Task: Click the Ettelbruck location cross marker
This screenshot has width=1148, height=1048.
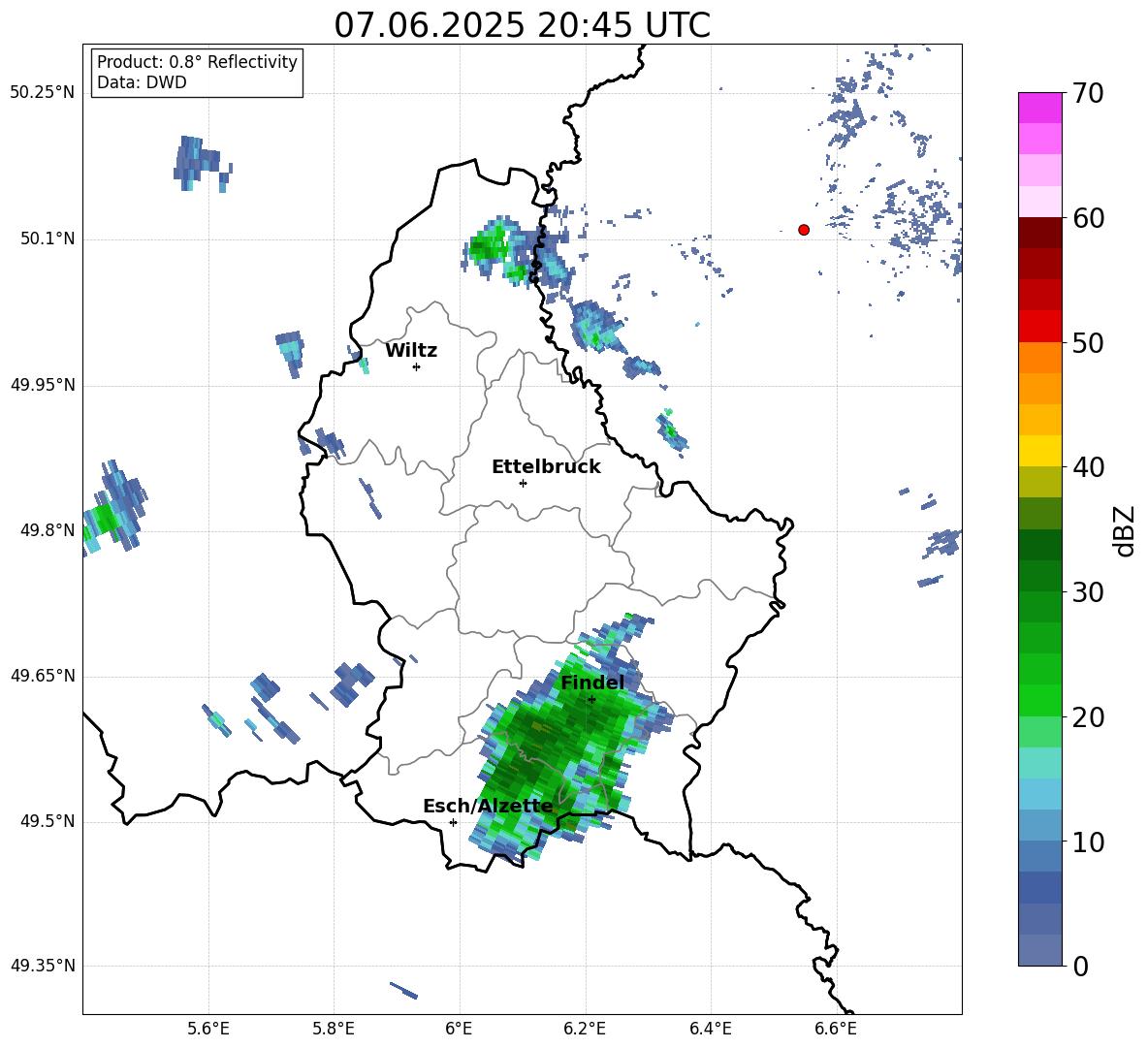Action: tap(523, 483)
